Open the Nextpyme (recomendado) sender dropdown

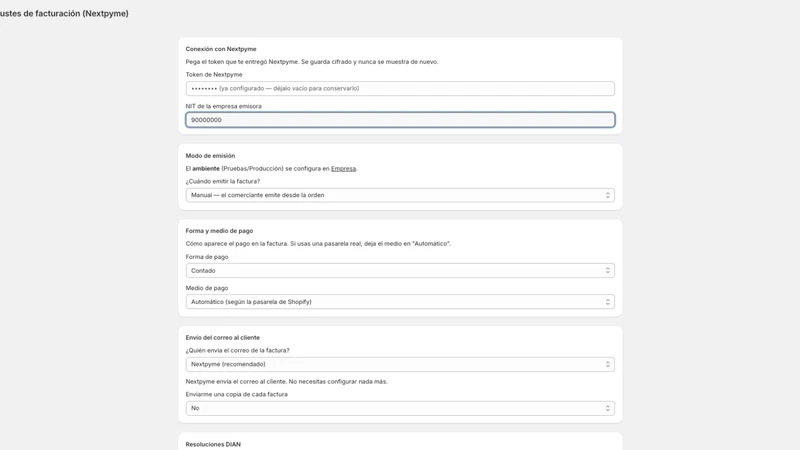click(x=400, y=364)
